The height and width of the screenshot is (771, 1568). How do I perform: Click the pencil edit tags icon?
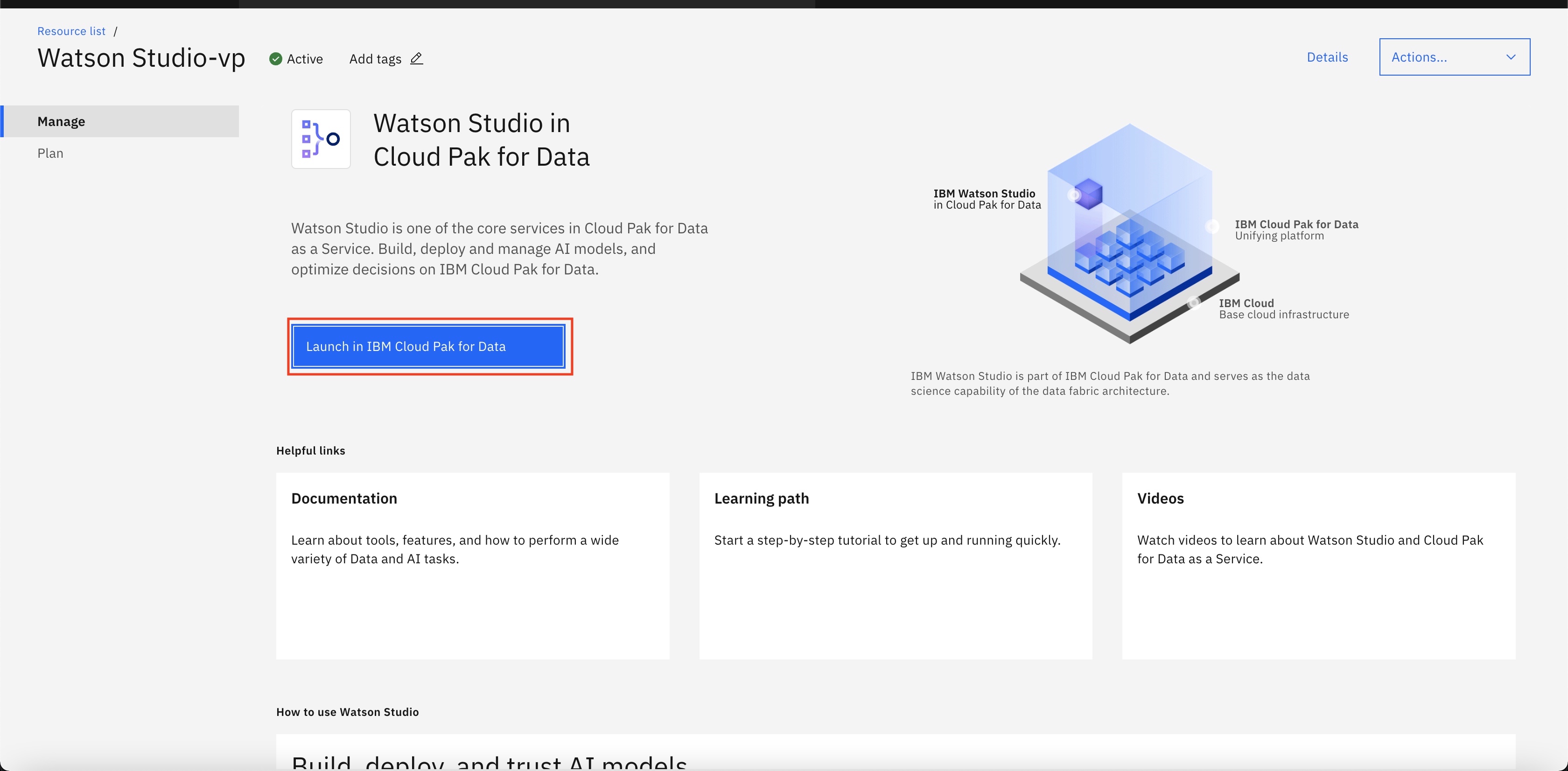[x=416, y=58]
